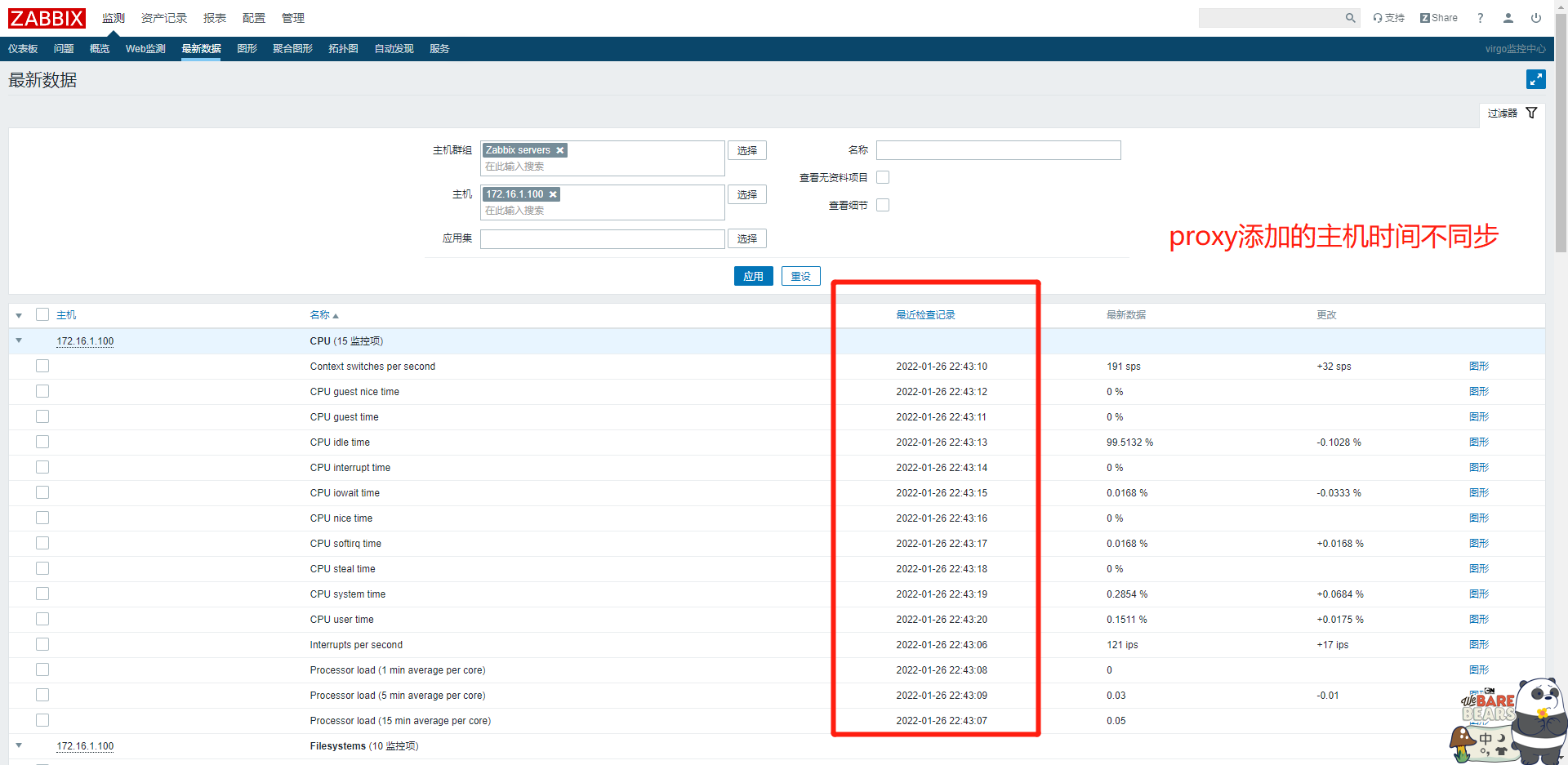The height and width of the screenshot is (765, 1568).
Task: Enable the 查看无资料项目 checkbox
Action: [883, 177]
